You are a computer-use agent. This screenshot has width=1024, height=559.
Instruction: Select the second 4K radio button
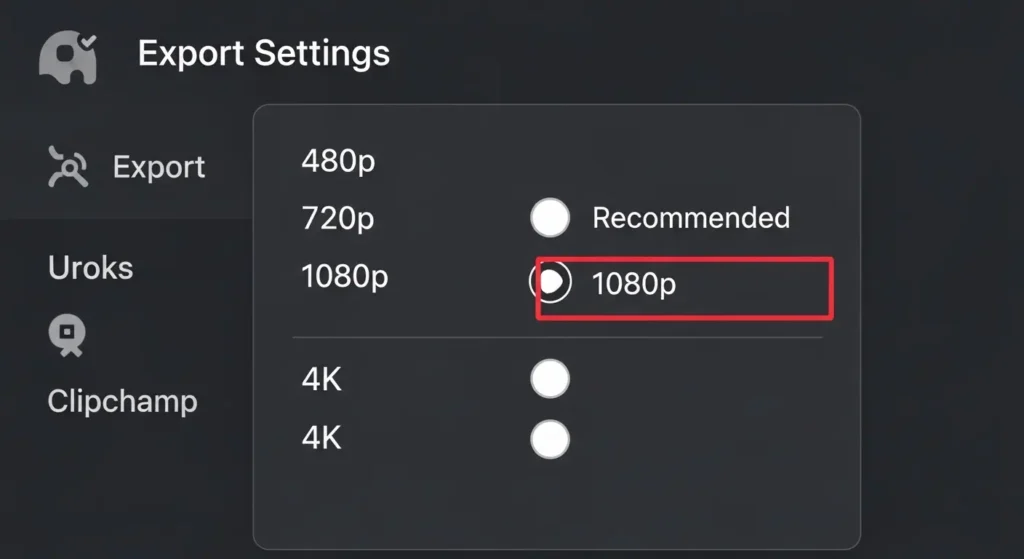pos(550,439)
